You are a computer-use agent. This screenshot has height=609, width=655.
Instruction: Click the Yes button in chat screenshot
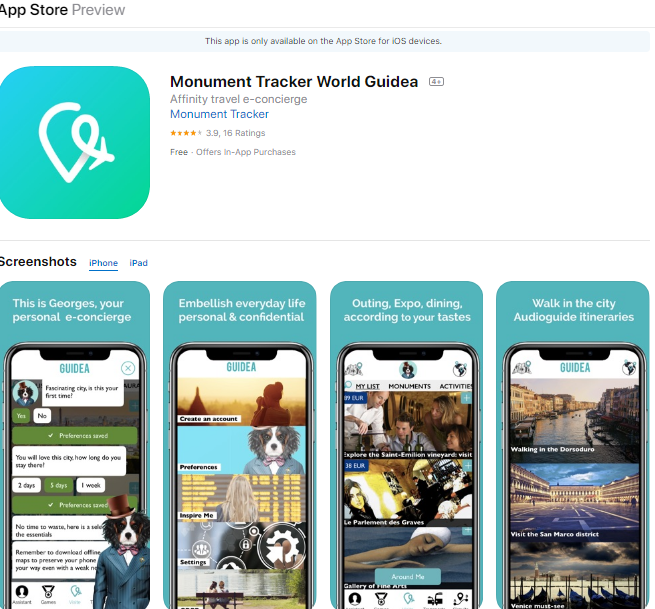(21, 416)
